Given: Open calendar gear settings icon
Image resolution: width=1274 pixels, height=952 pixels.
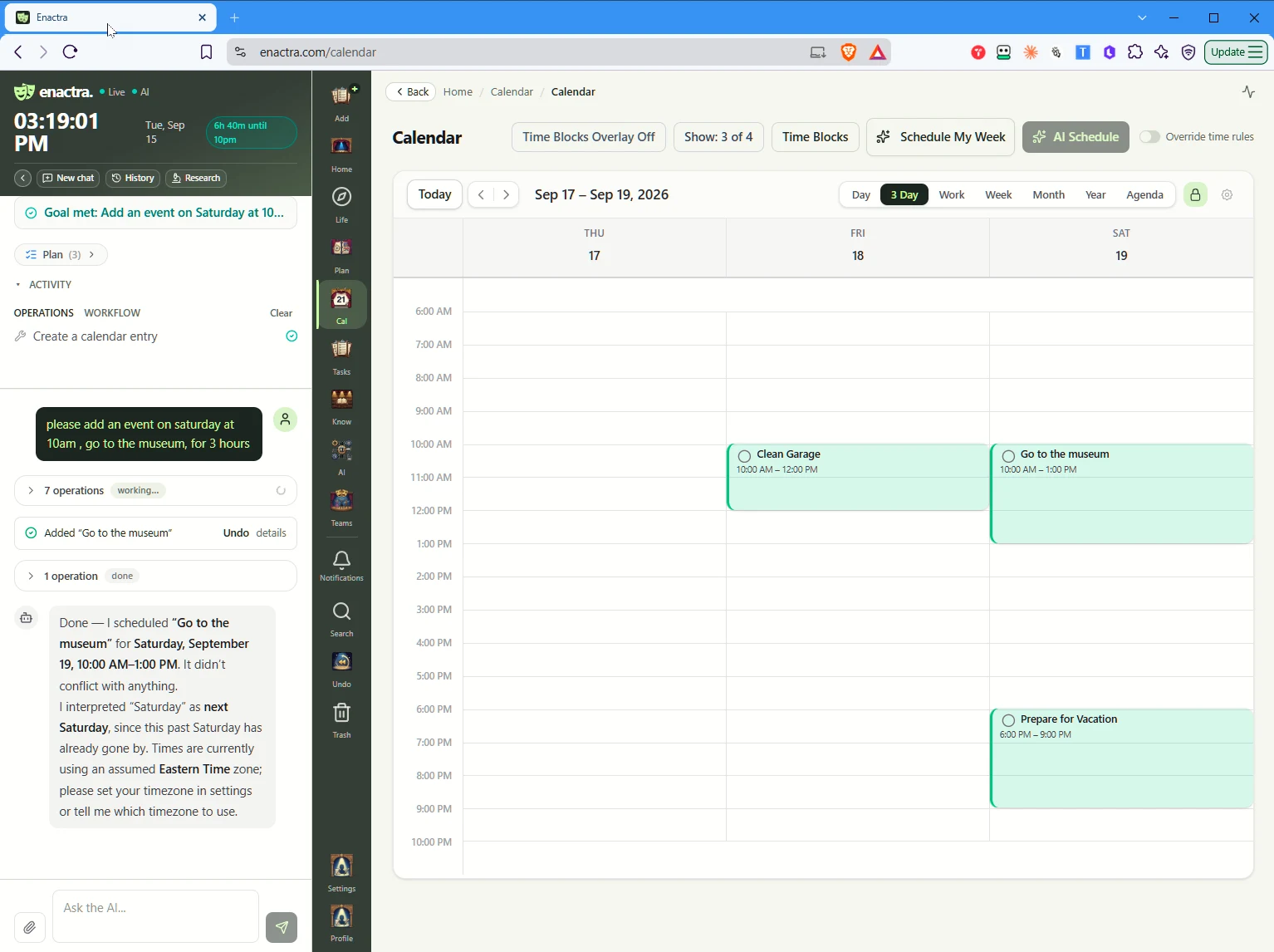Looking at the screenshot, I should click(1227, 194).
